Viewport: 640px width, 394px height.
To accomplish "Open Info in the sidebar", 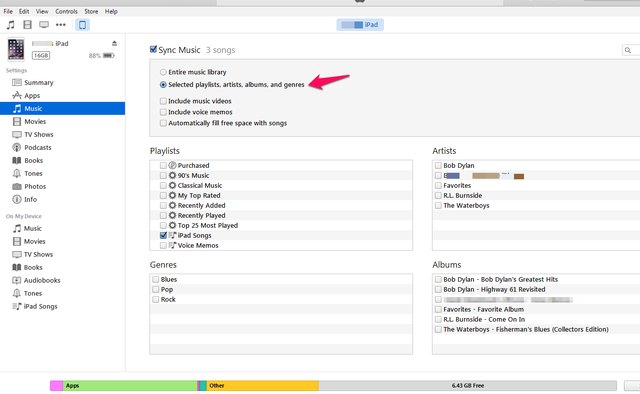I will [30, 200].
